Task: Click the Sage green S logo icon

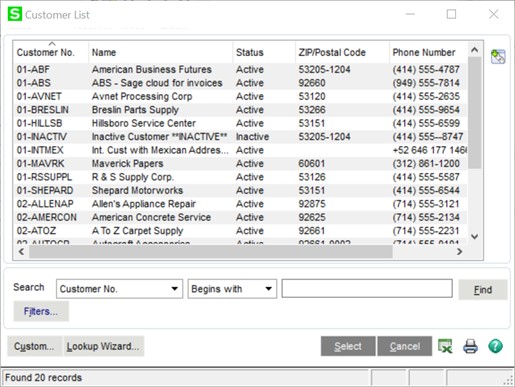Action: [15, 14]
